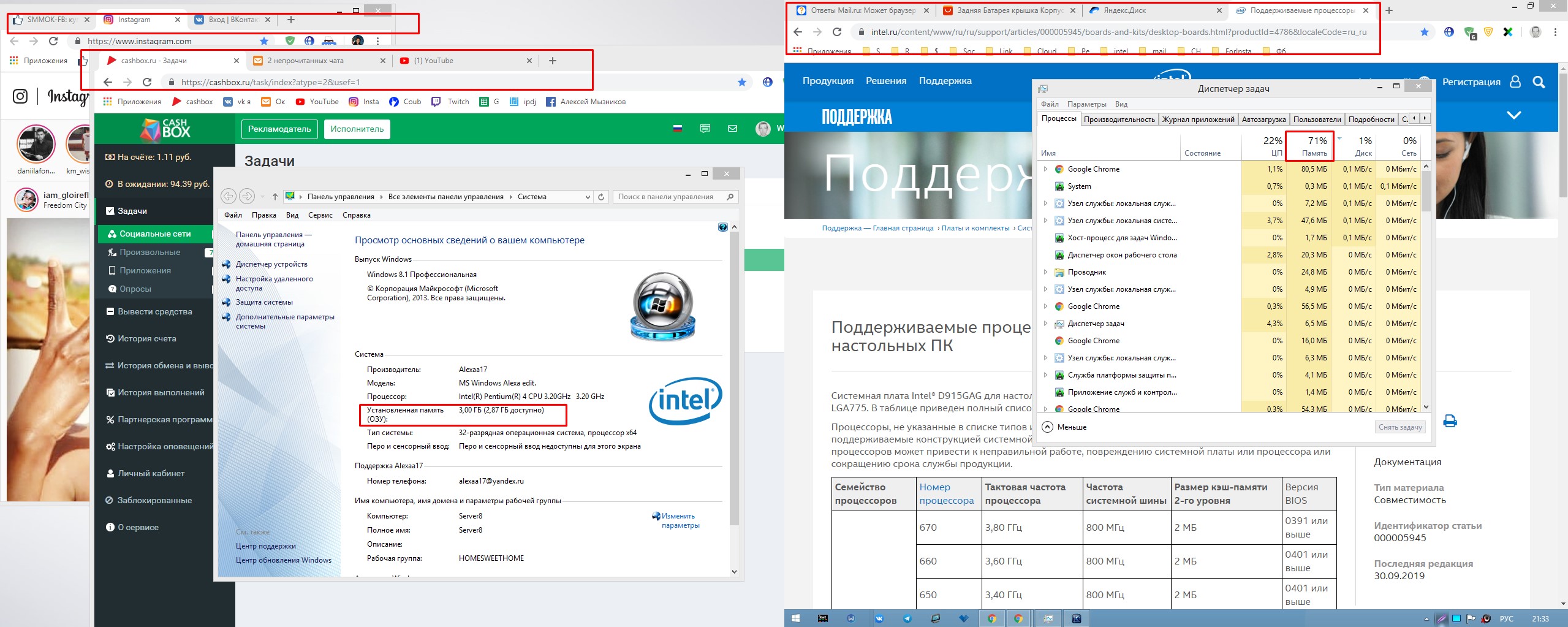The image size is (1568, 627).
Task: Open the Chrome three-dot menu in the Intel browser window
Action: click(x=1555, y=32)
